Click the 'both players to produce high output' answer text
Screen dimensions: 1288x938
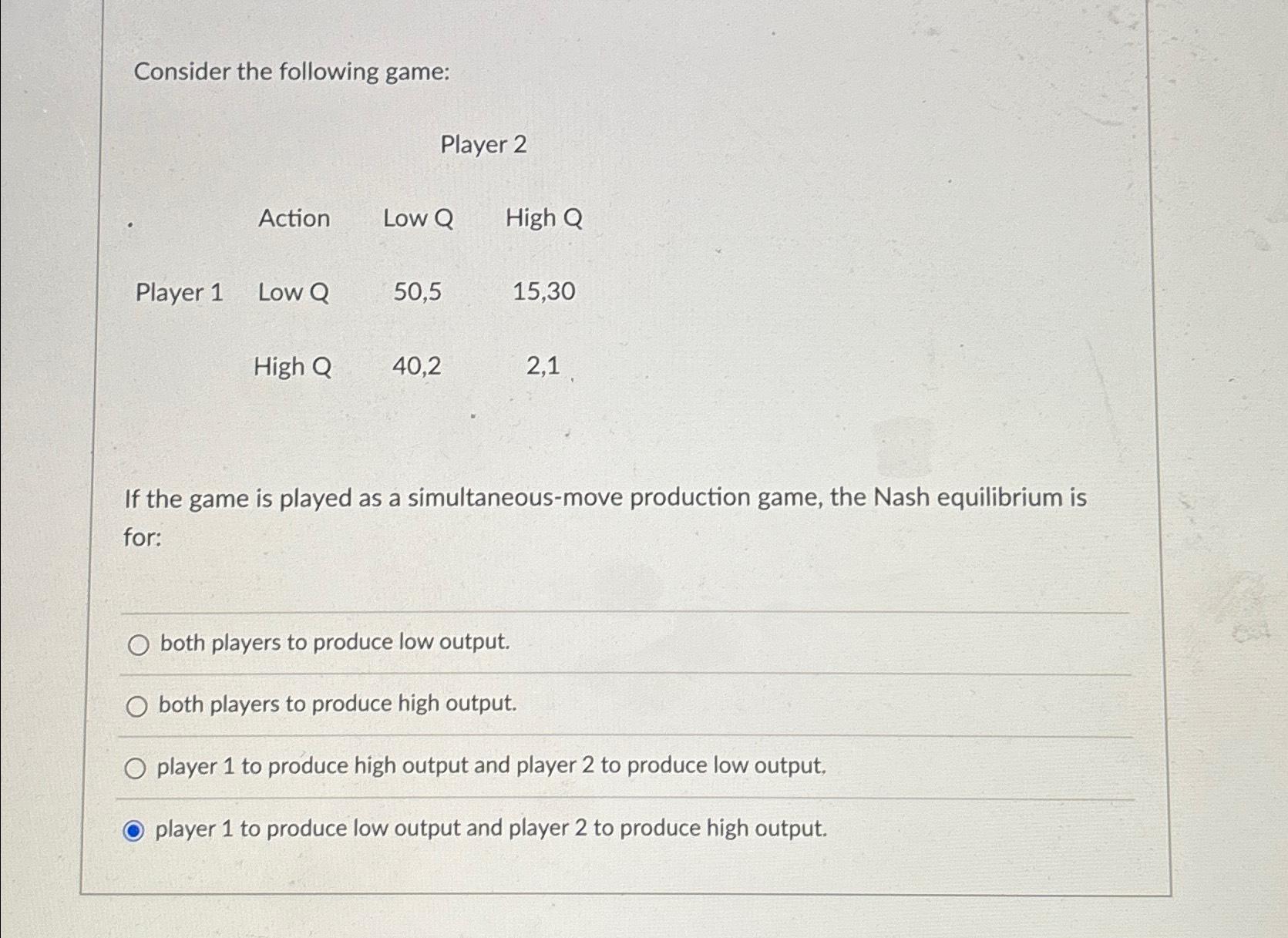tap(337, 705)
